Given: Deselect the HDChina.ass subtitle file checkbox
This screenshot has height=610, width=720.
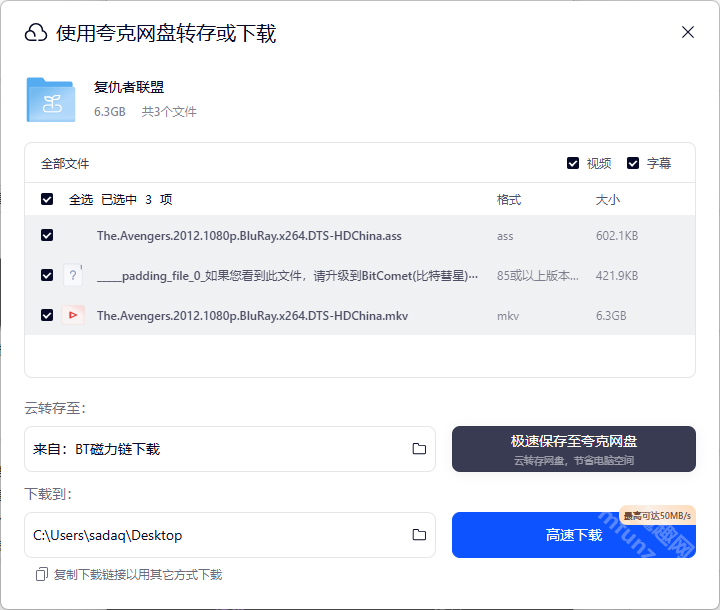Looking at the screenshot, I should coord(47,236).
